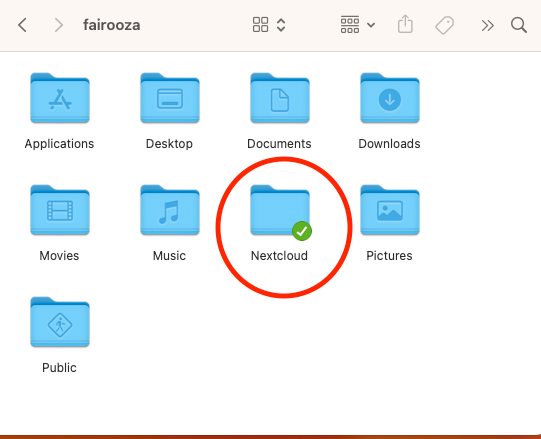This screenshot has width=541, height=439.
Task: Select the Downloads folder icon
Action: coord(390,98)
